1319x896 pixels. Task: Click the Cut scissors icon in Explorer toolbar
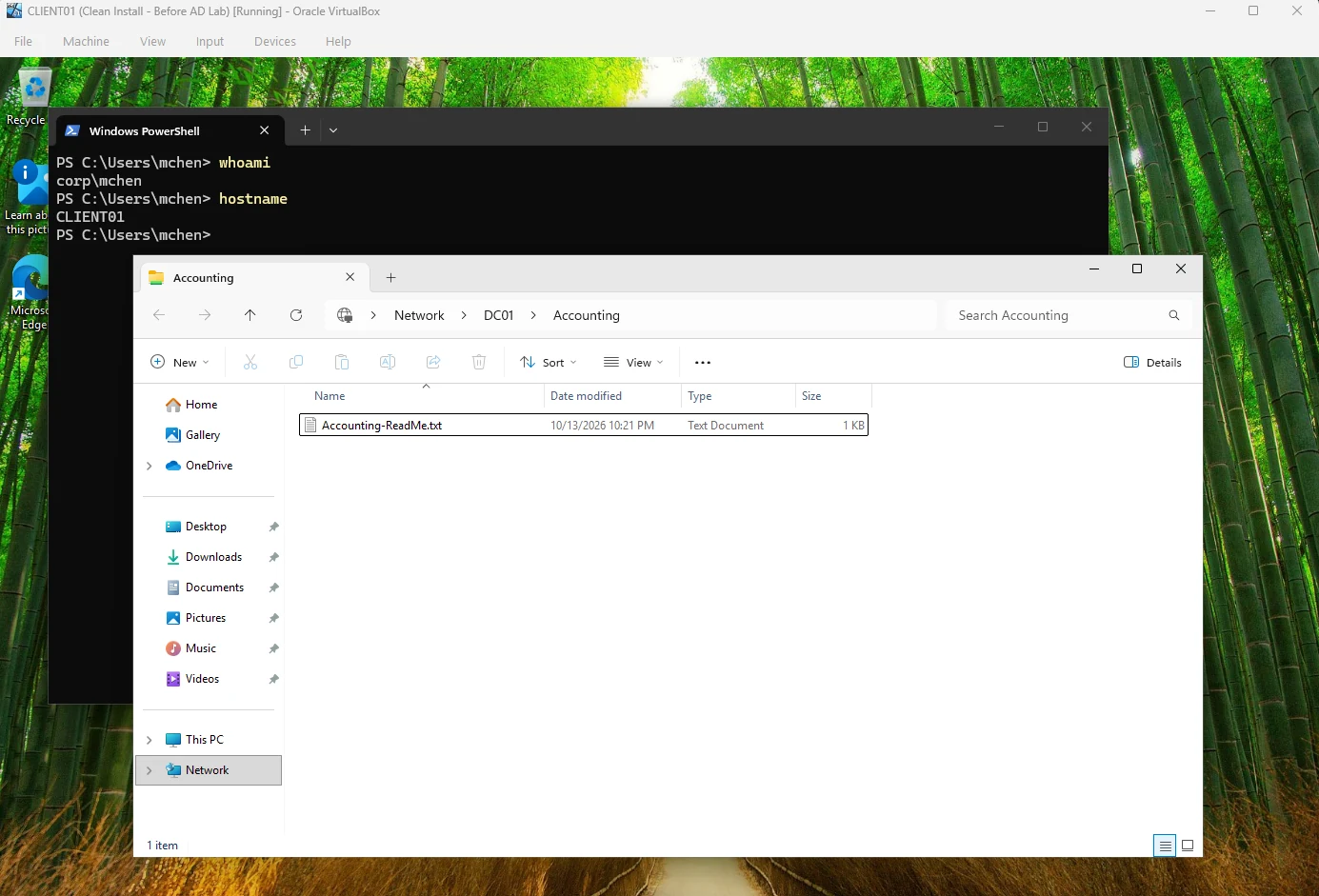(250, 363)
